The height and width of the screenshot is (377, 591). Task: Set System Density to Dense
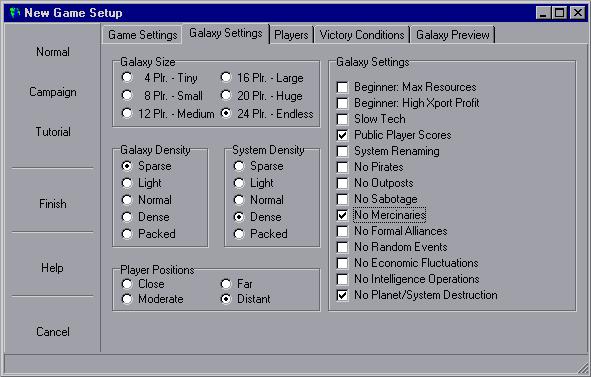pos(257,217)
